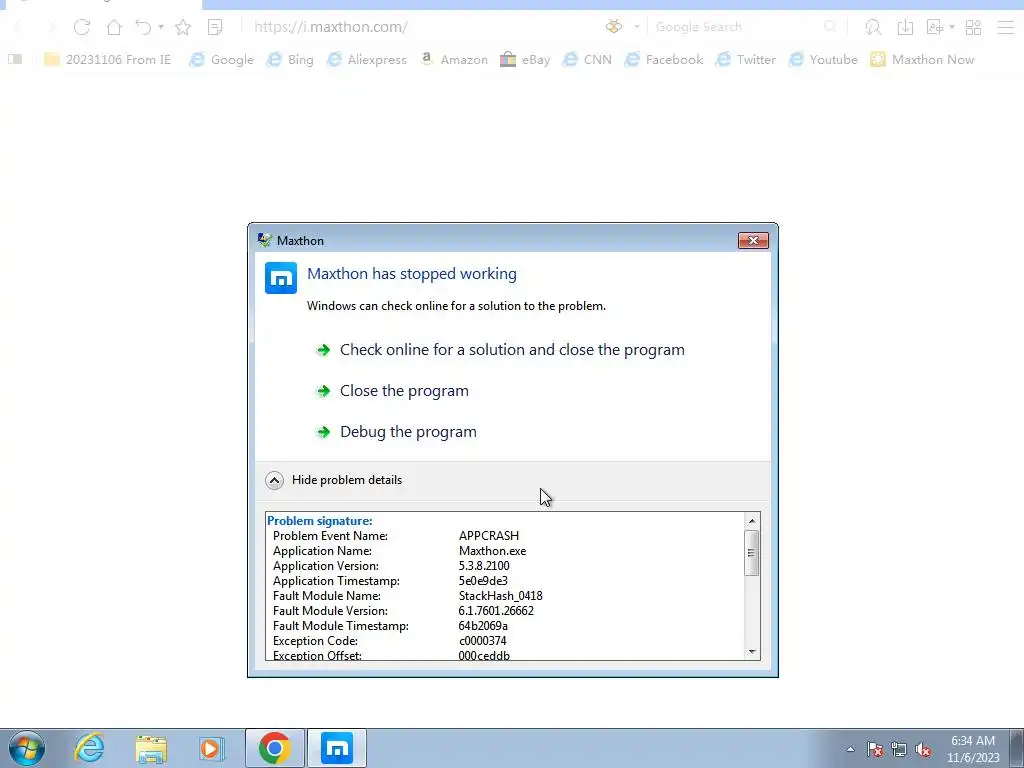Choose Debug the program option

[x=396, y=432]
